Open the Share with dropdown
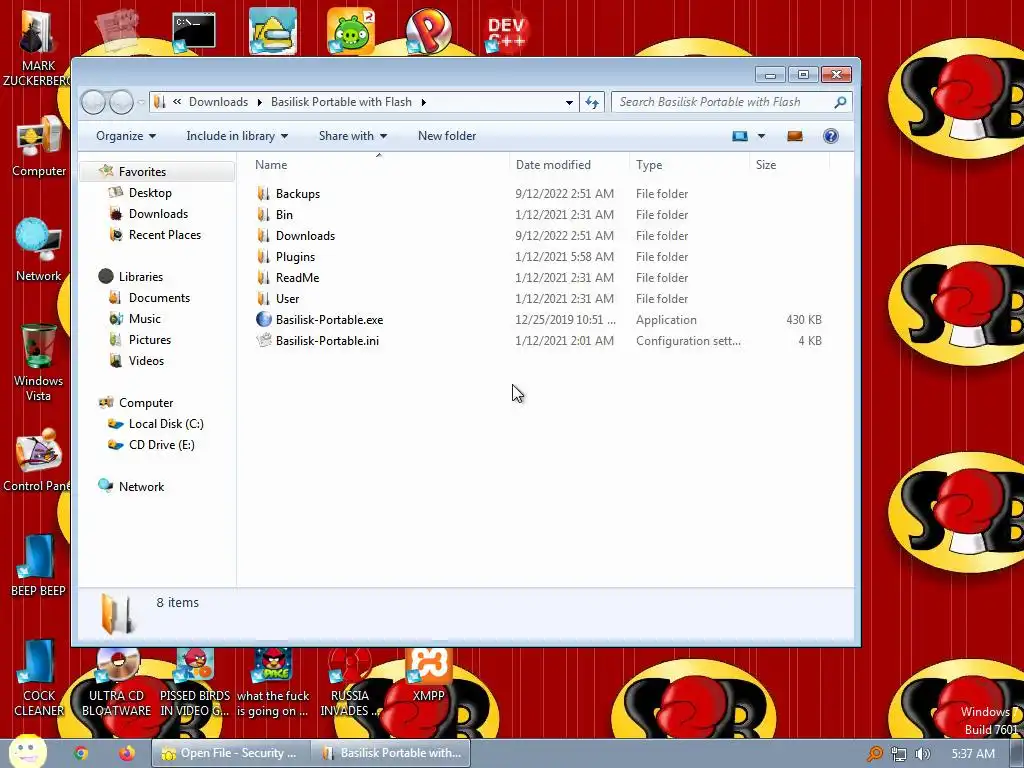The image size is (1024, 768). tap(353, 136)
